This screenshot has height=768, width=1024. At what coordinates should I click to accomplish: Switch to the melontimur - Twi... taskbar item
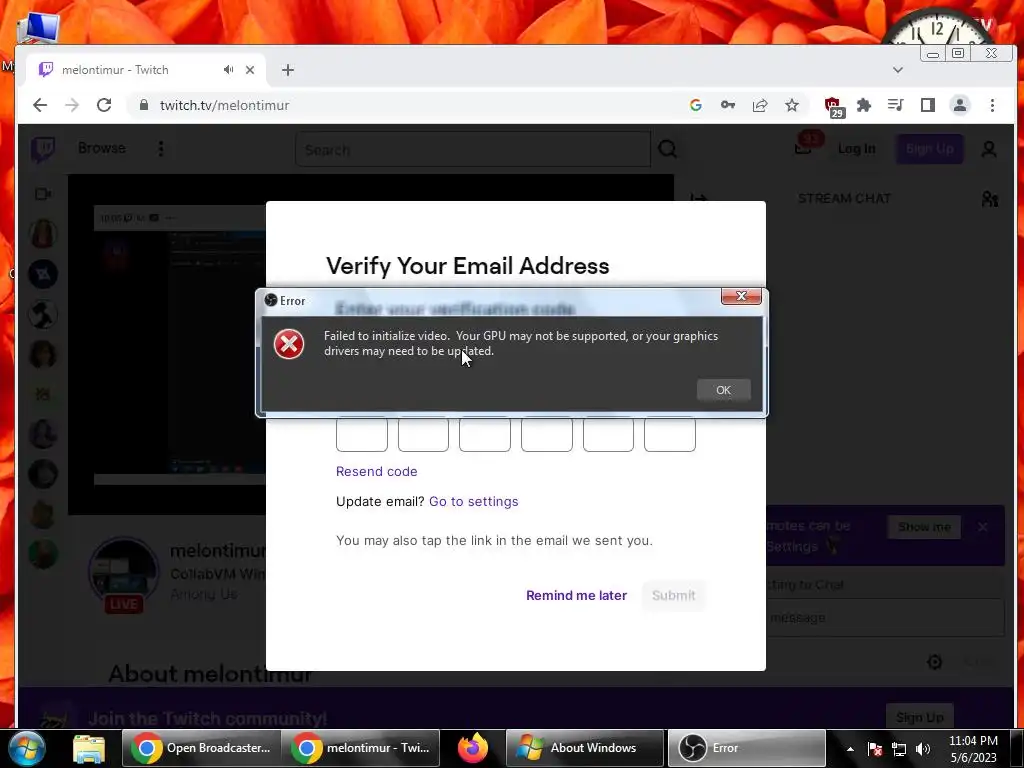[360, 748]
